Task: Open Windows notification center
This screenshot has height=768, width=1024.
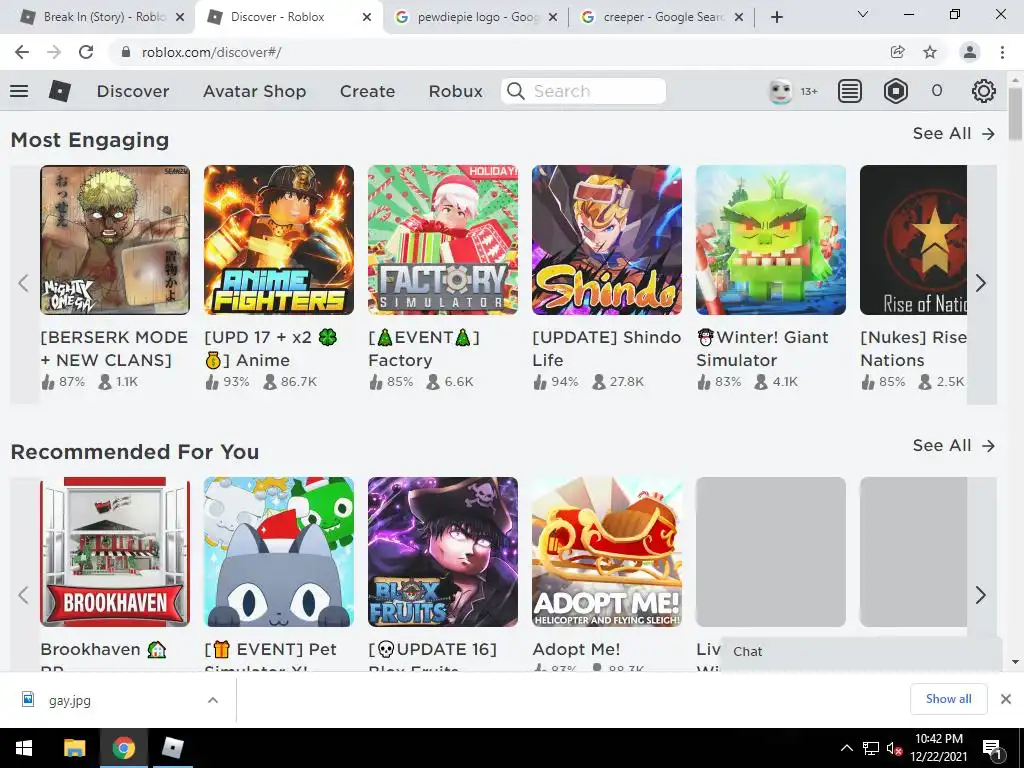Action: (991, 749)
